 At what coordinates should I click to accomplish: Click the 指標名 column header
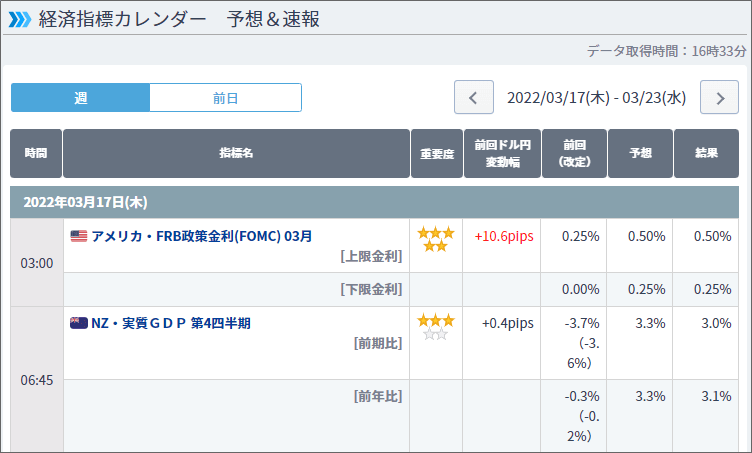tap(236, 154)
